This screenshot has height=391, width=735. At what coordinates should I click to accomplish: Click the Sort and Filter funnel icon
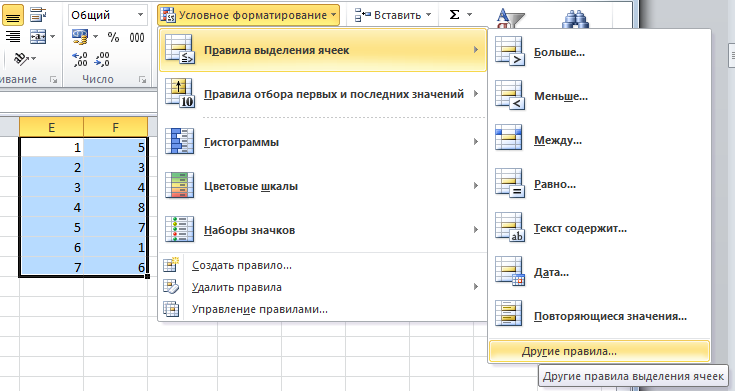point(510,18)
